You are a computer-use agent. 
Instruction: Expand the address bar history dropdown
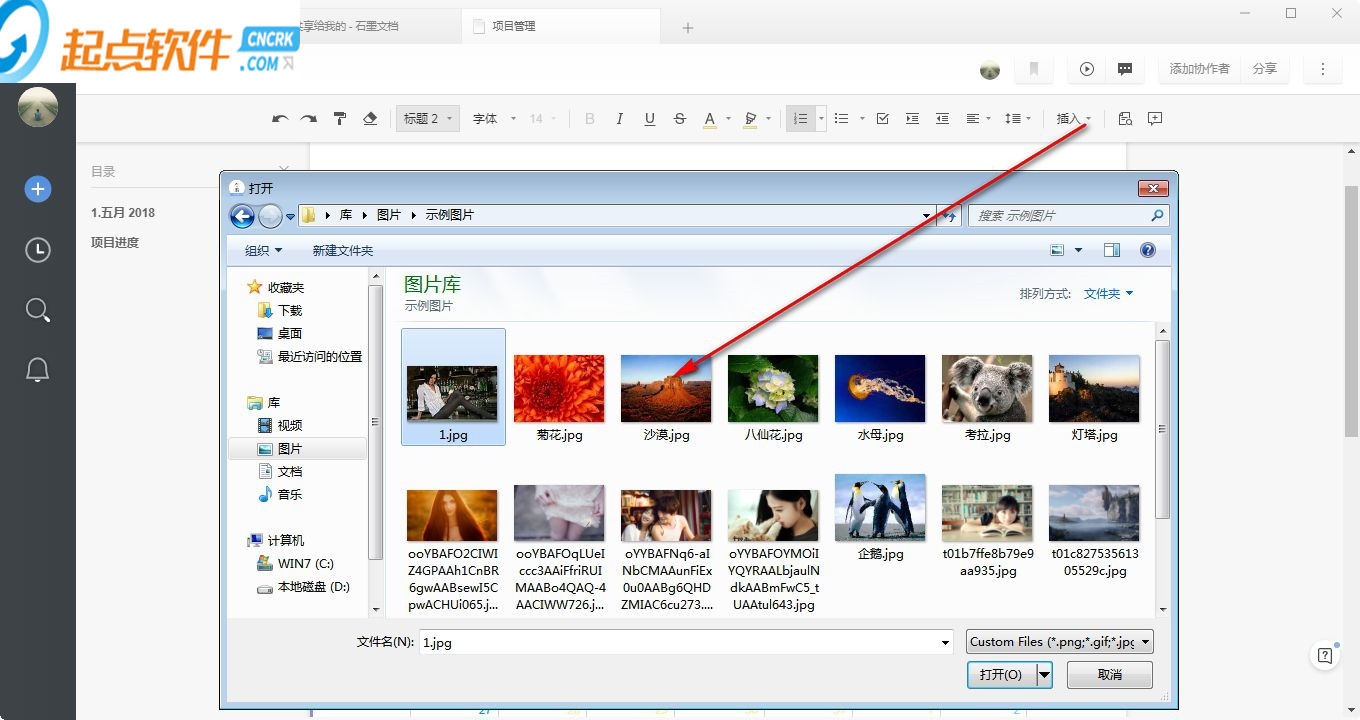tap(927, 216)
